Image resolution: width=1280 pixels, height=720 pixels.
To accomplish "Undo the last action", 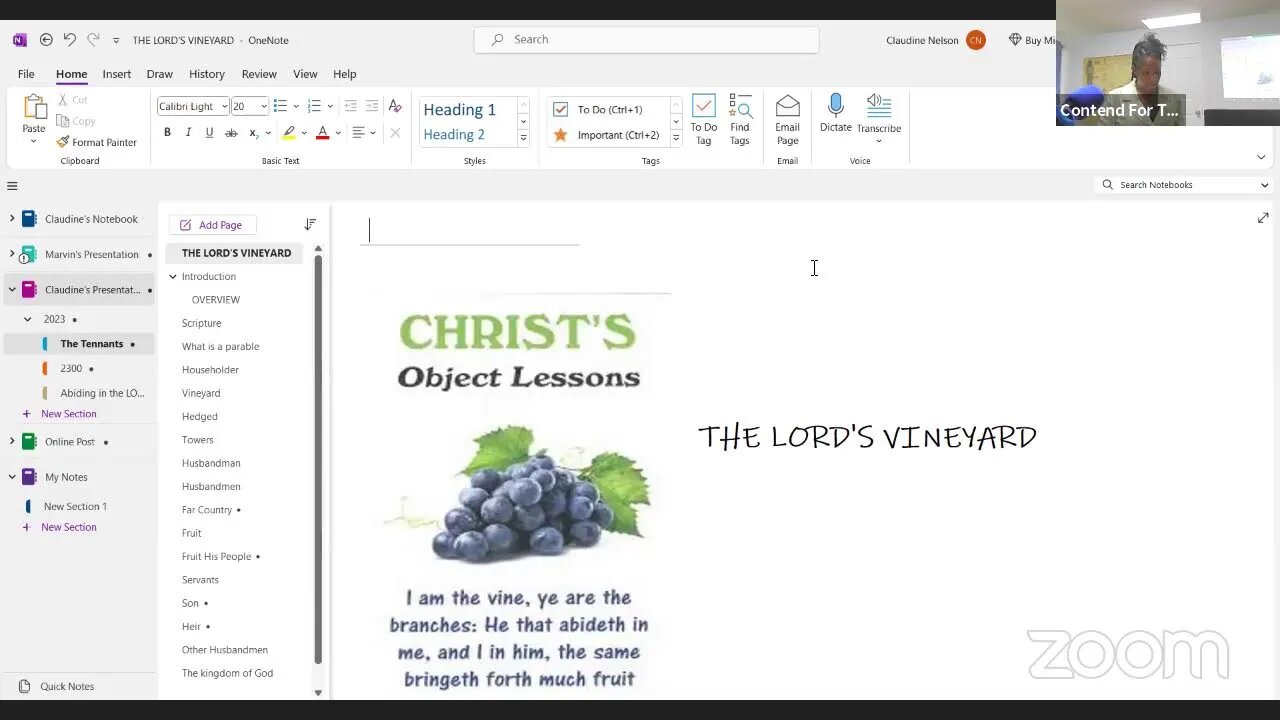I will (69, 40).
